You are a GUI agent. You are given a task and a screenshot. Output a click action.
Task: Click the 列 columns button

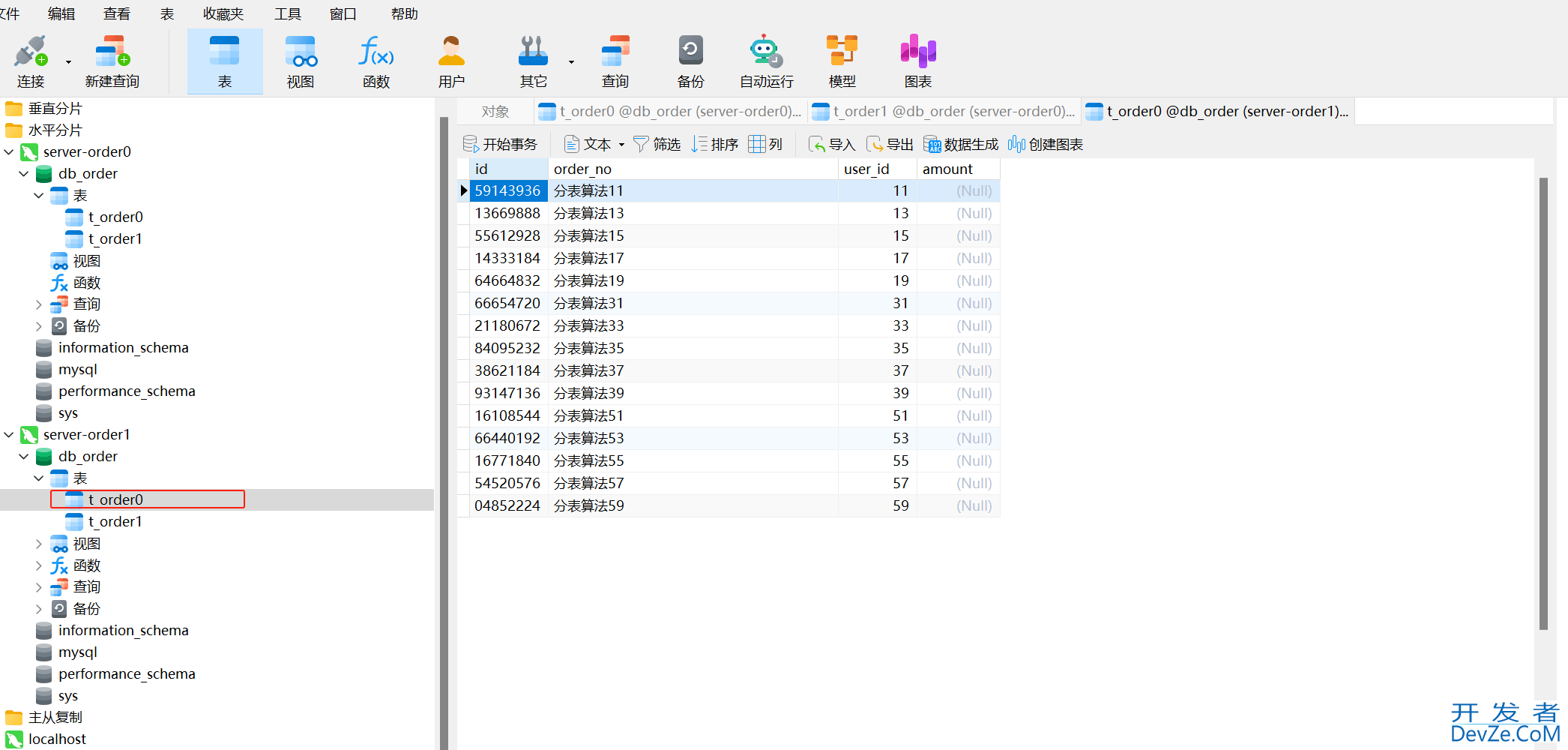(766, 144)
